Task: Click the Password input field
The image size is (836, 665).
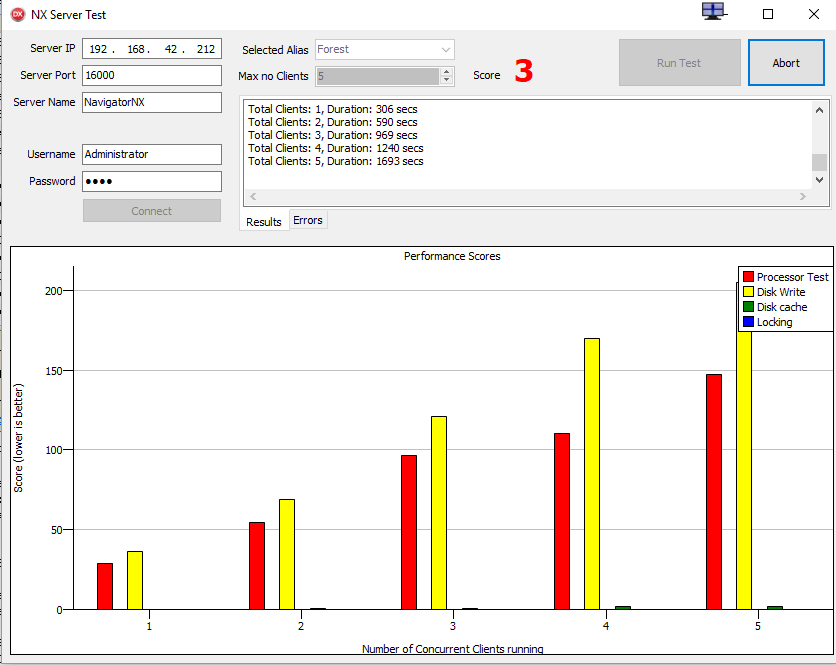Action: [152, 181]
